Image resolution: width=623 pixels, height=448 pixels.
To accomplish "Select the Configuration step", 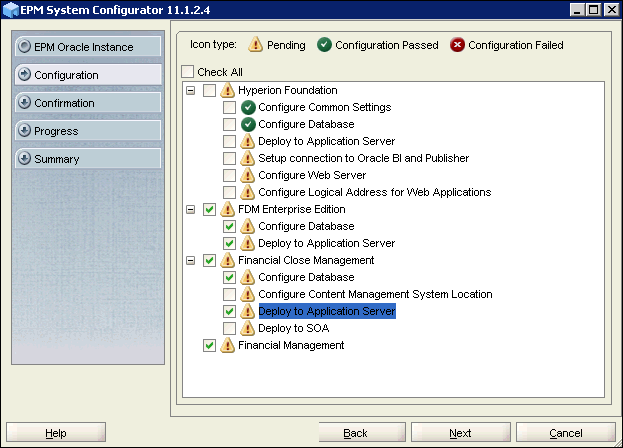I will click(x=88, y=75).
